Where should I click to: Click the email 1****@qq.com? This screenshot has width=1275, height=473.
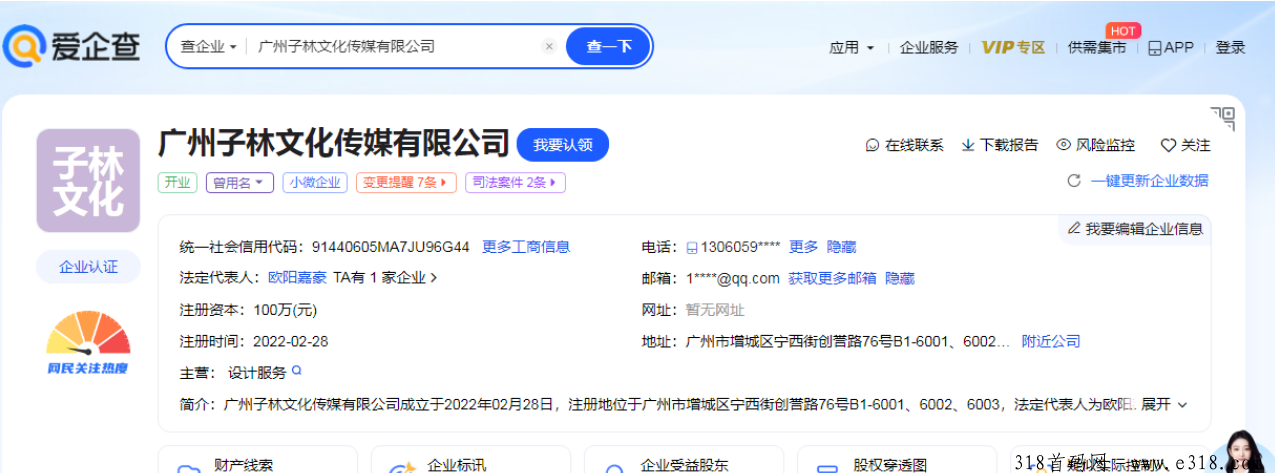[732, 278]
